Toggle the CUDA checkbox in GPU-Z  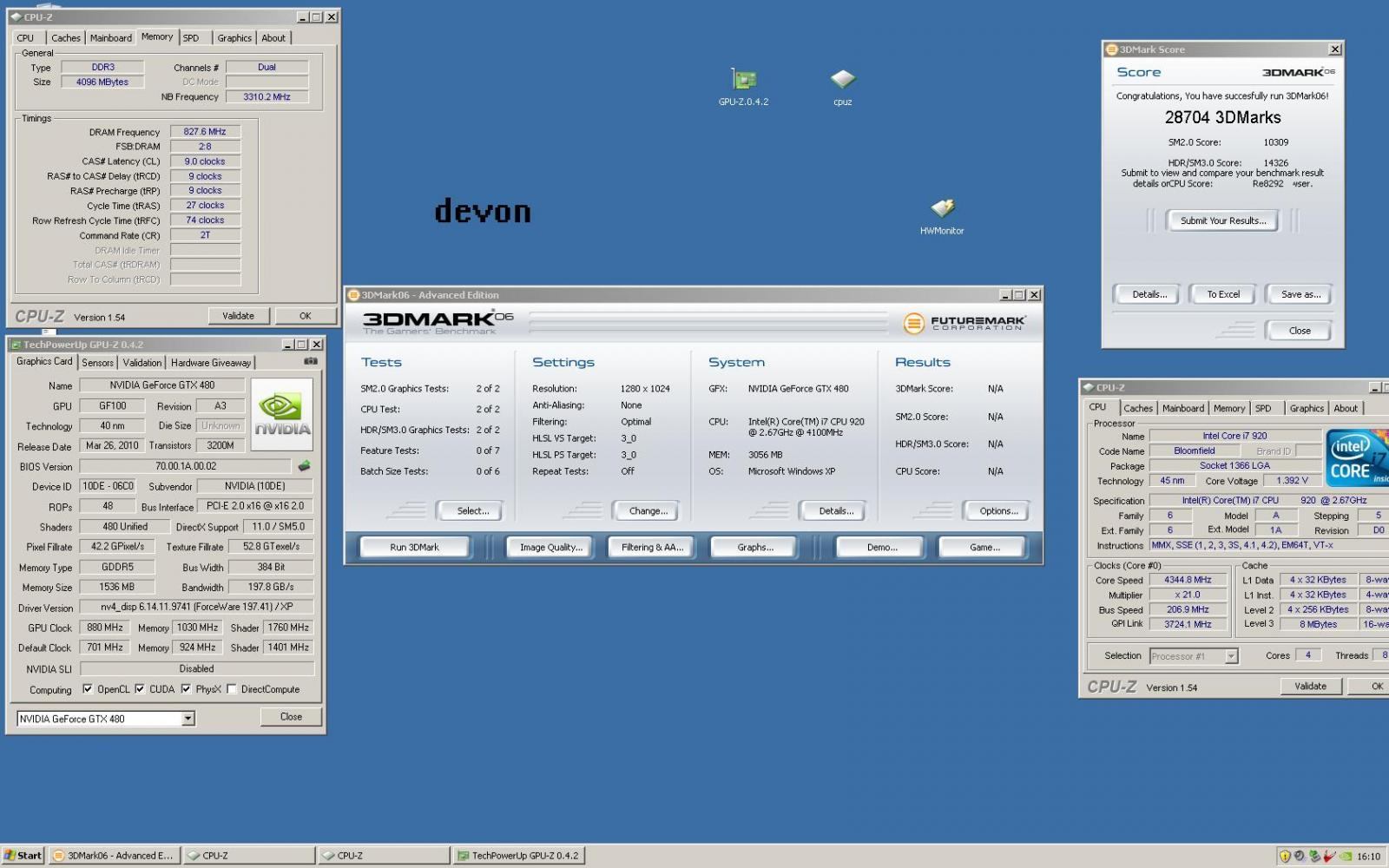[x=140, y=689]
